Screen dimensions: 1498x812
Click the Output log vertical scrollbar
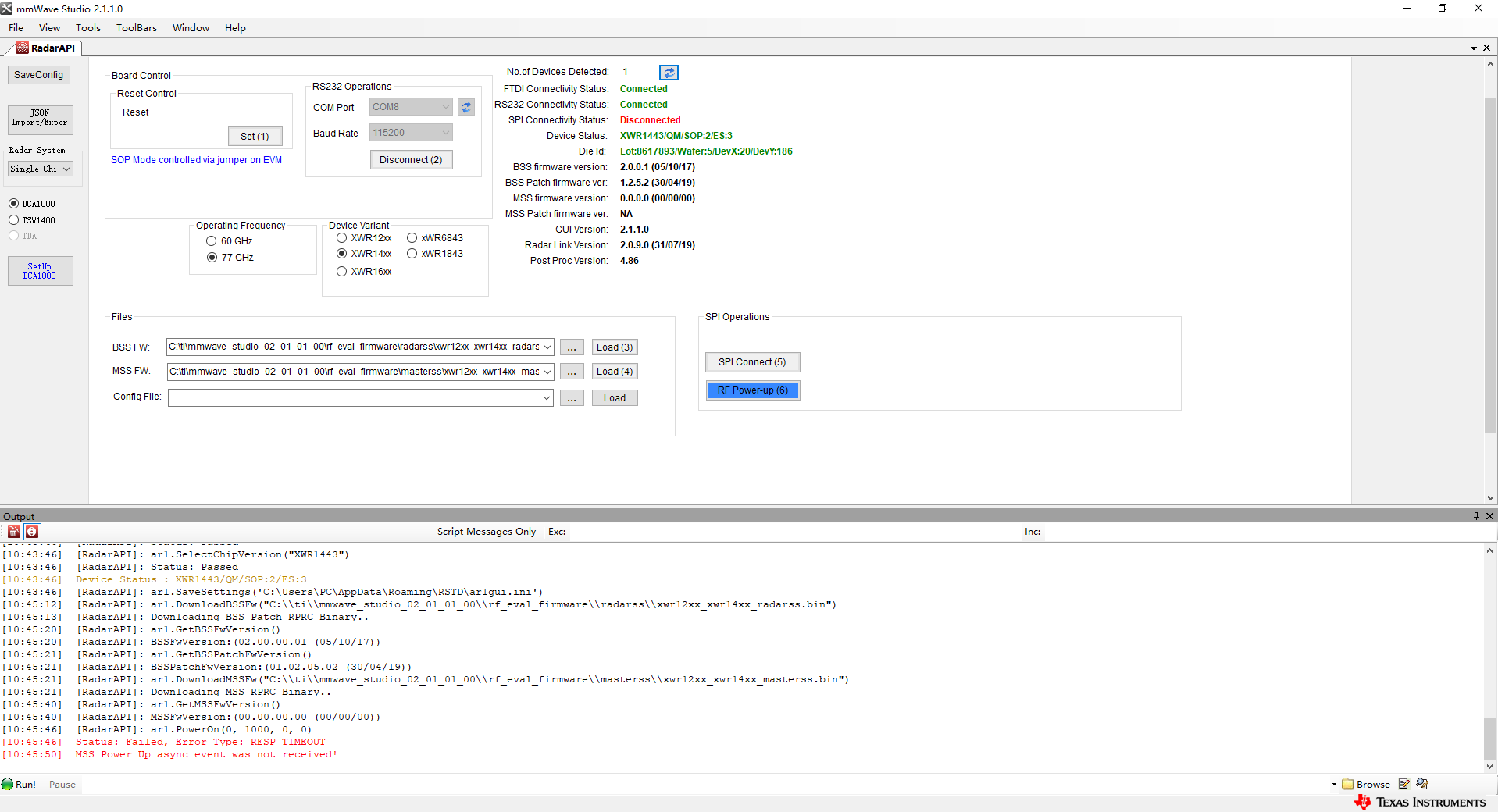pyautogui.click(x=1490, y=738)
